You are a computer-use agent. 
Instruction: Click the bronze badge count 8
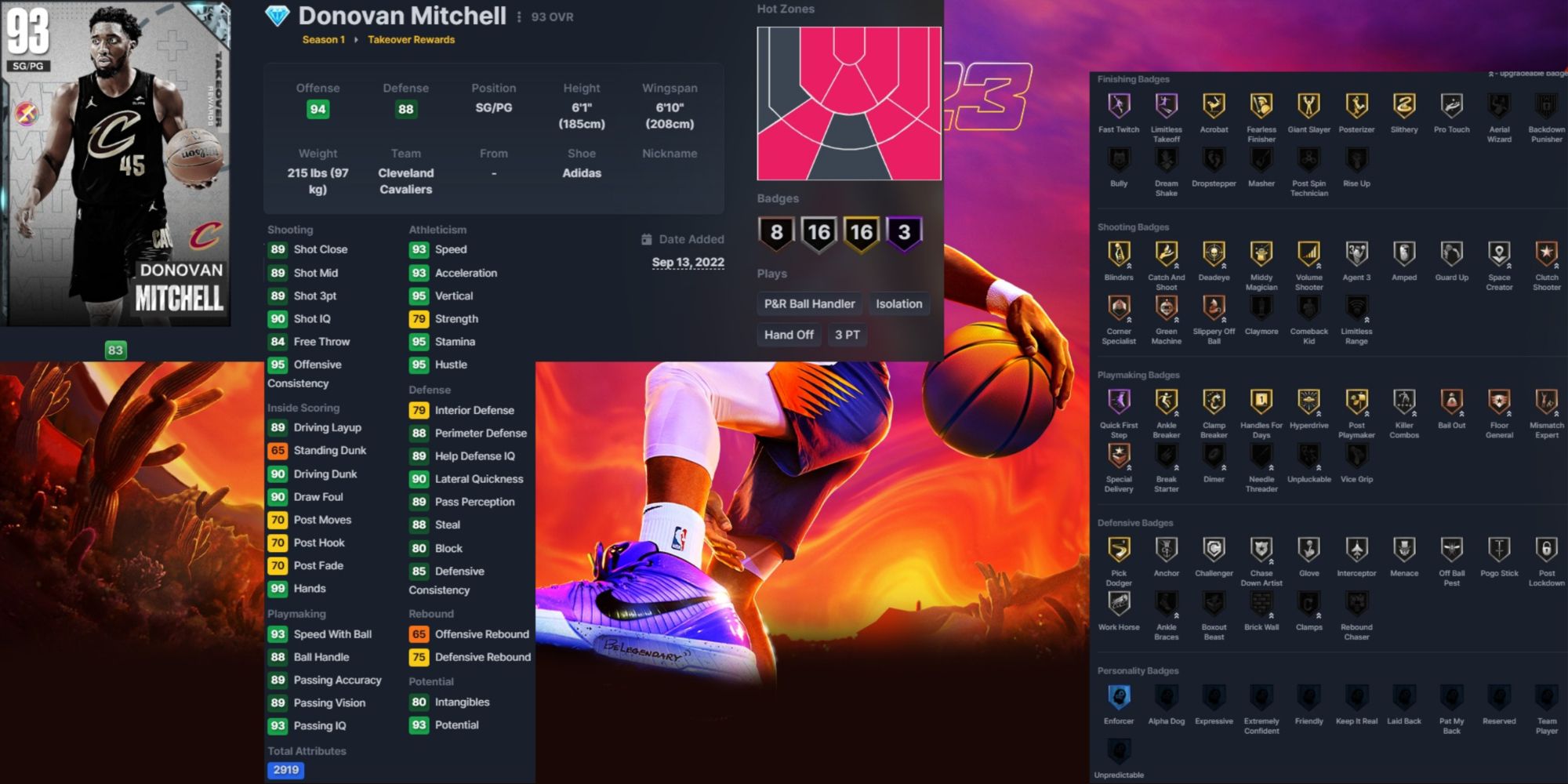776,233
